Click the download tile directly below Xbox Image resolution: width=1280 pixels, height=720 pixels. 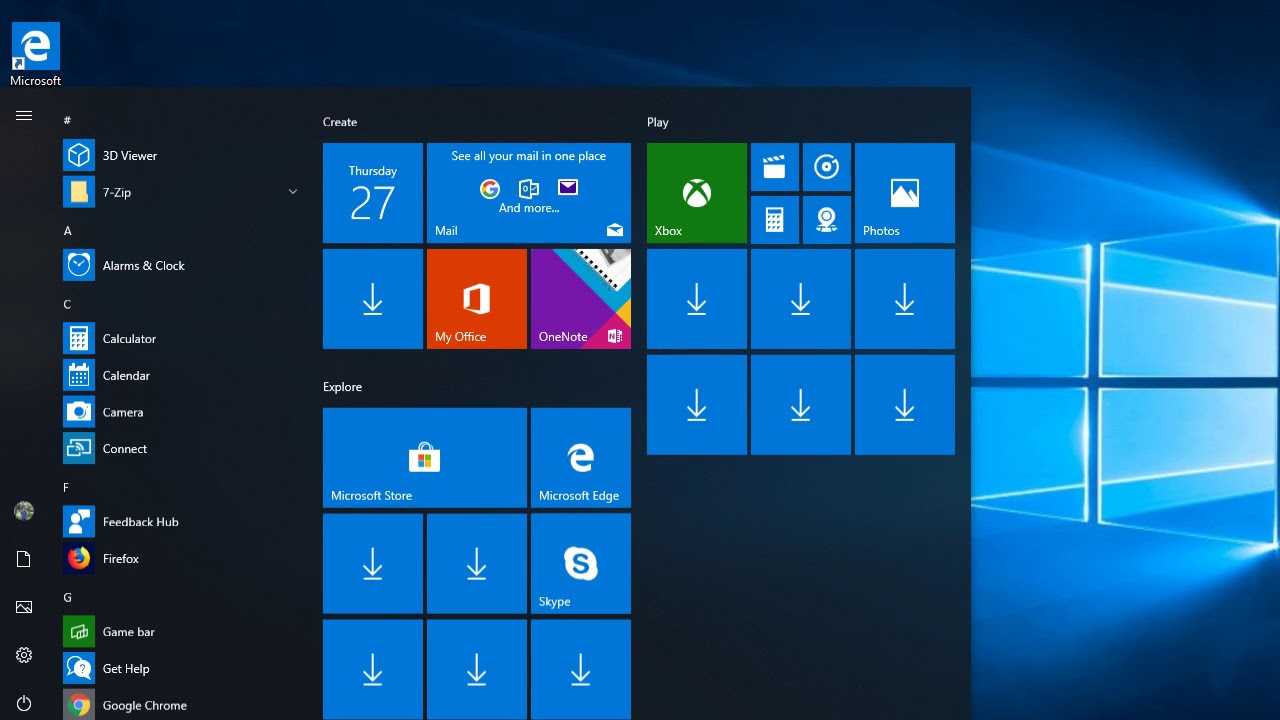point(697,299)
